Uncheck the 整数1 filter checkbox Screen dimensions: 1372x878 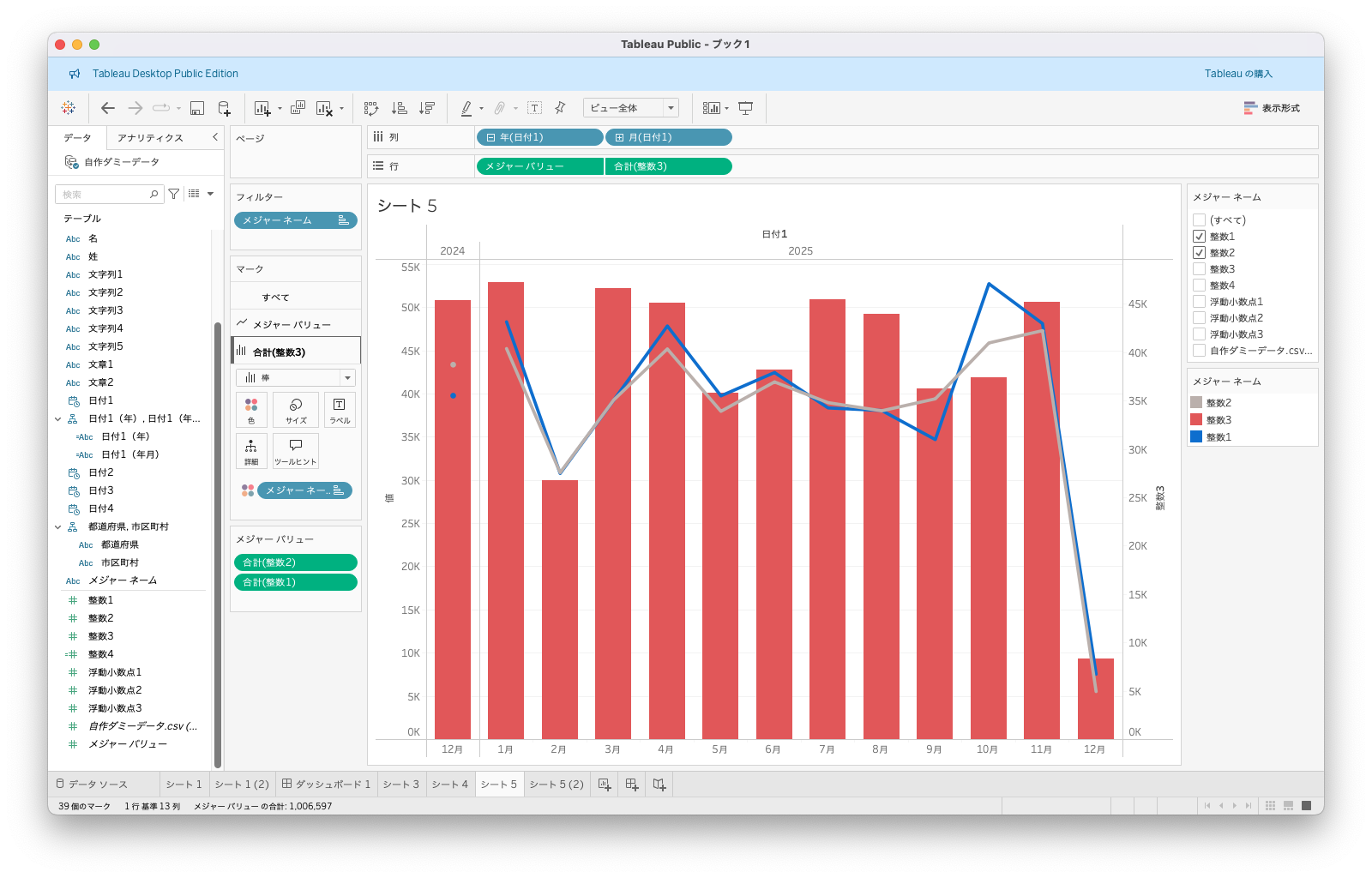tap(1199, 237)
